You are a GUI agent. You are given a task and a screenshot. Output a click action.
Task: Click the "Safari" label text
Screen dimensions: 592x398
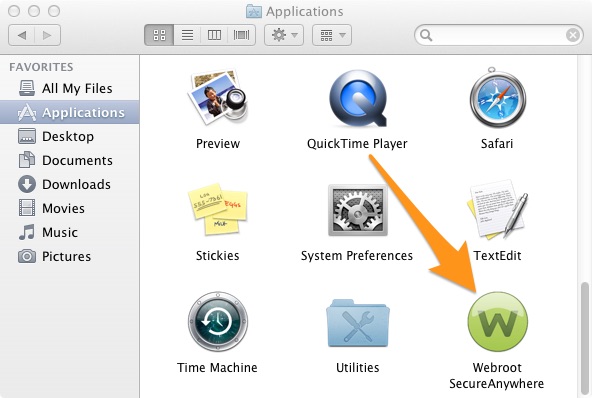click(497, 143)
